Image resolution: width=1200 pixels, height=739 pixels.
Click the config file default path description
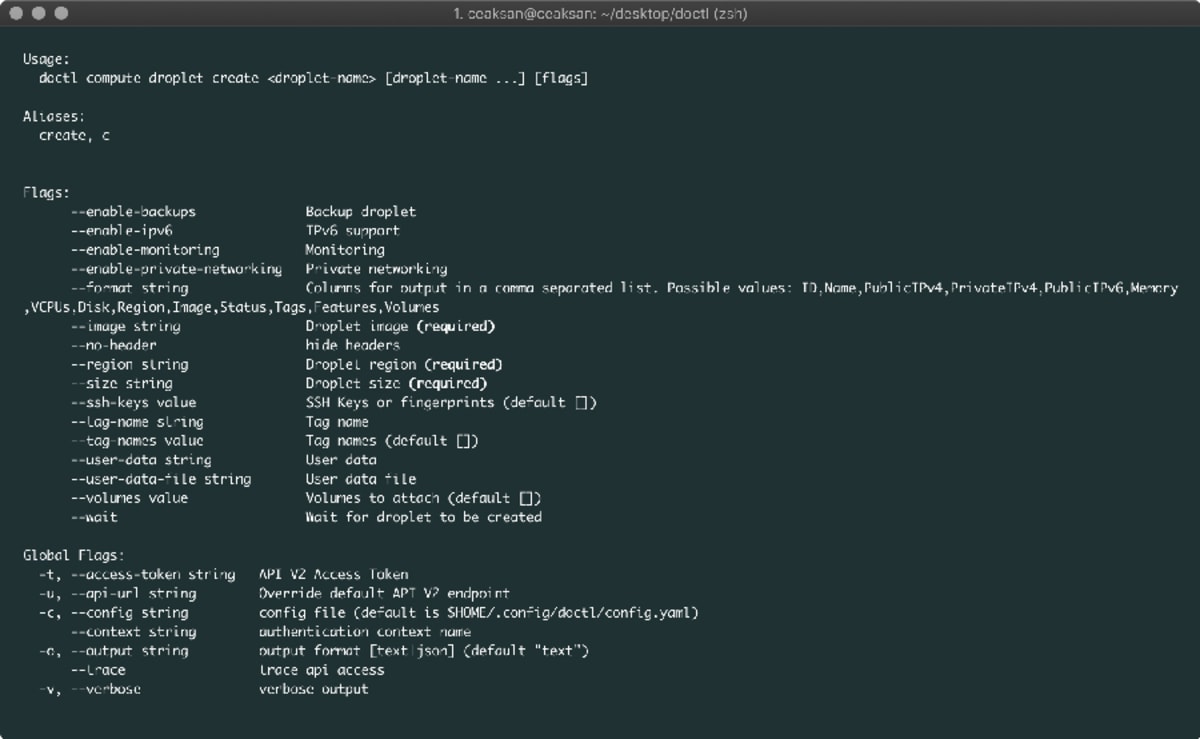pos(478,612)
